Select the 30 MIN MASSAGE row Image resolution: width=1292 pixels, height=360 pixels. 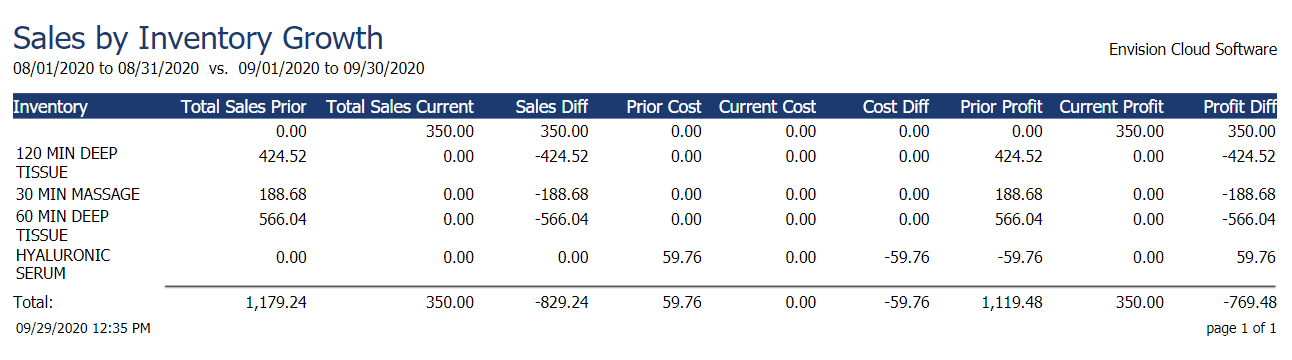click(644, 194)
